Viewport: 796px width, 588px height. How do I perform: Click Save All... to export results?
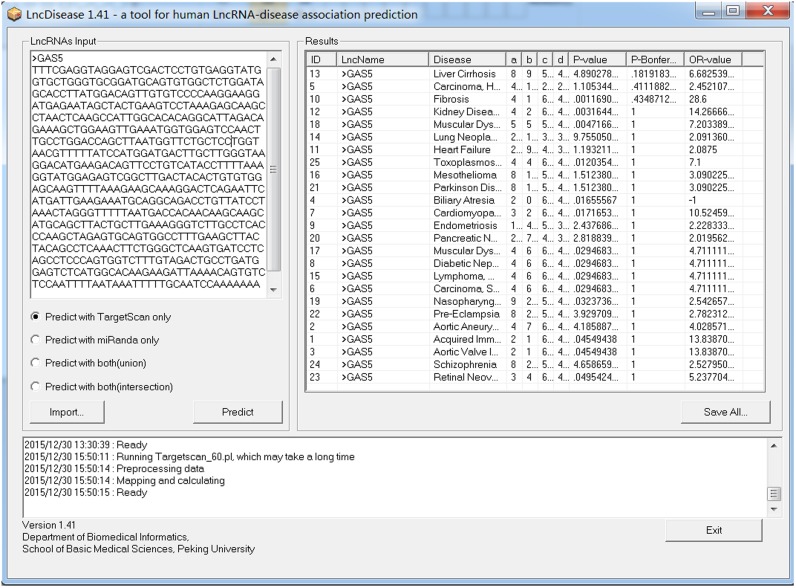tap(724, 412)
